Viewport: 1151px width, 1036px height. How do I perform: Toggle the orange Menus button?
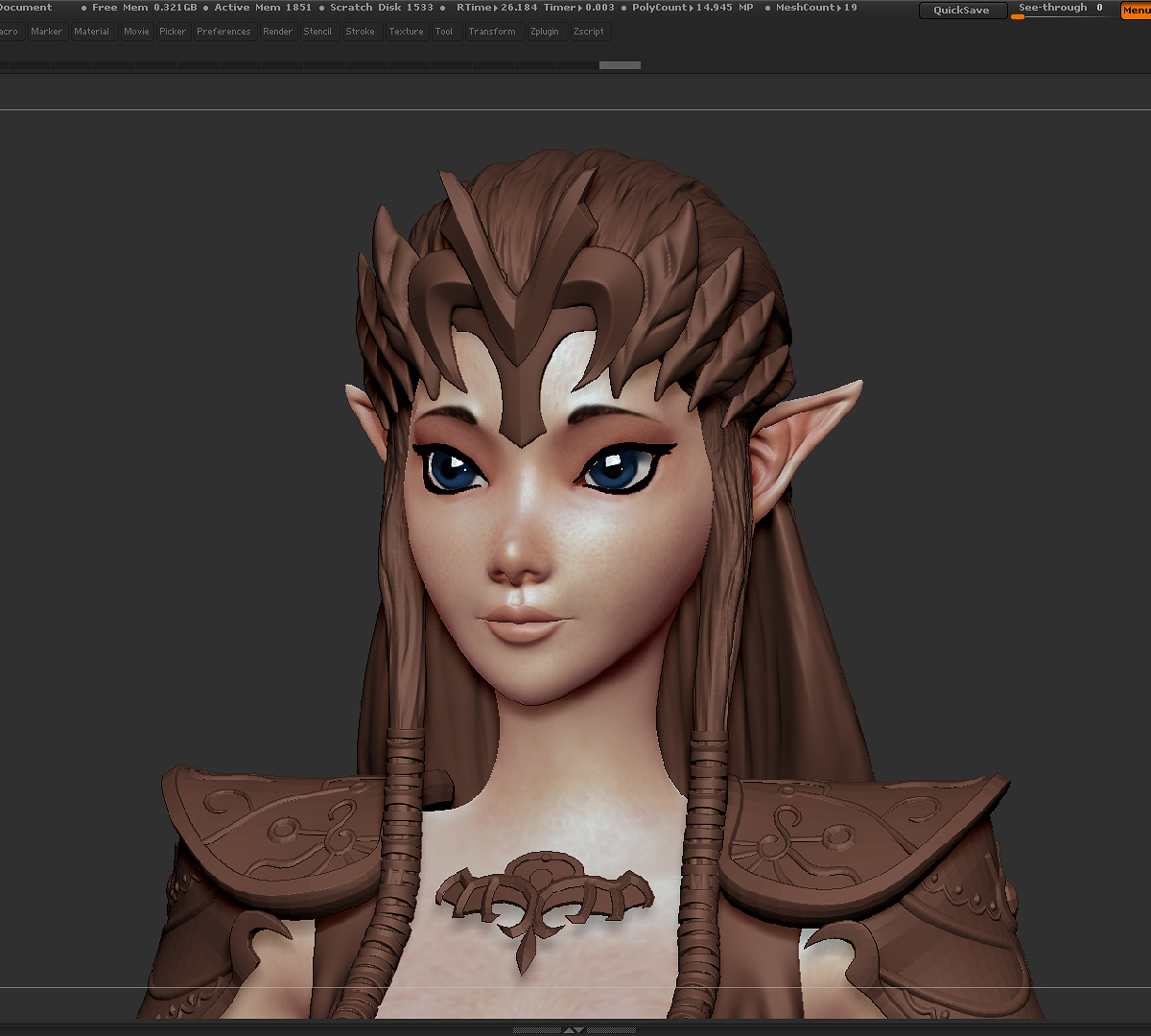click(x=1136, y=11)
